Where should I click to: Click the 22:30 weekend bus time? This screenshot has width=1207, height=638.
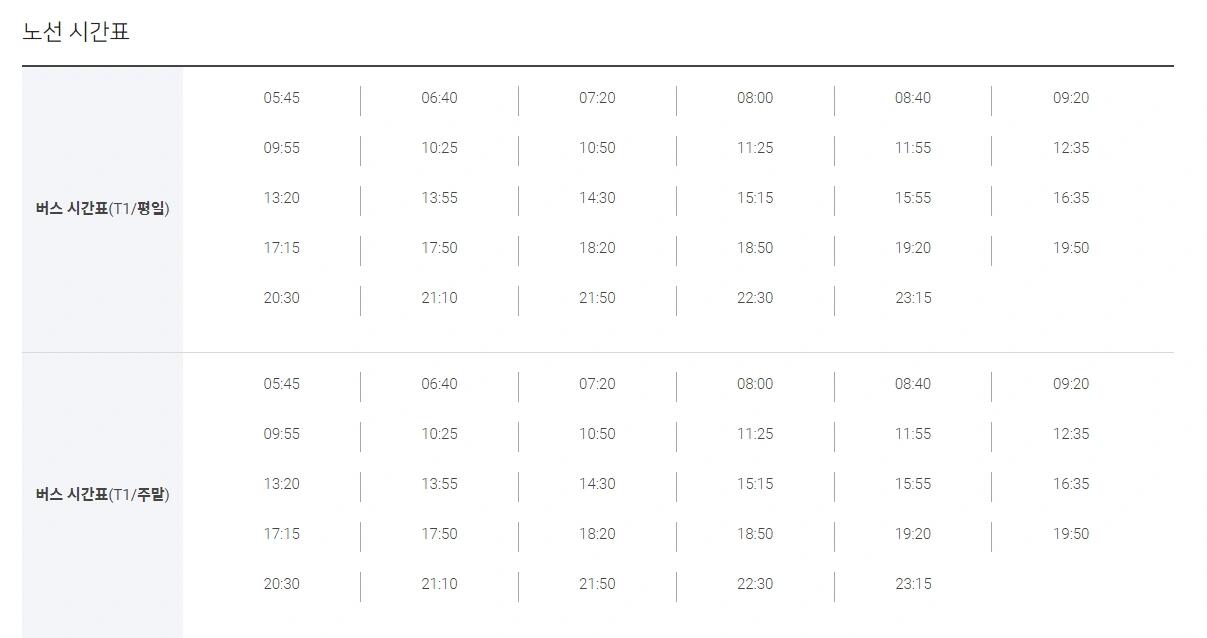755,584
